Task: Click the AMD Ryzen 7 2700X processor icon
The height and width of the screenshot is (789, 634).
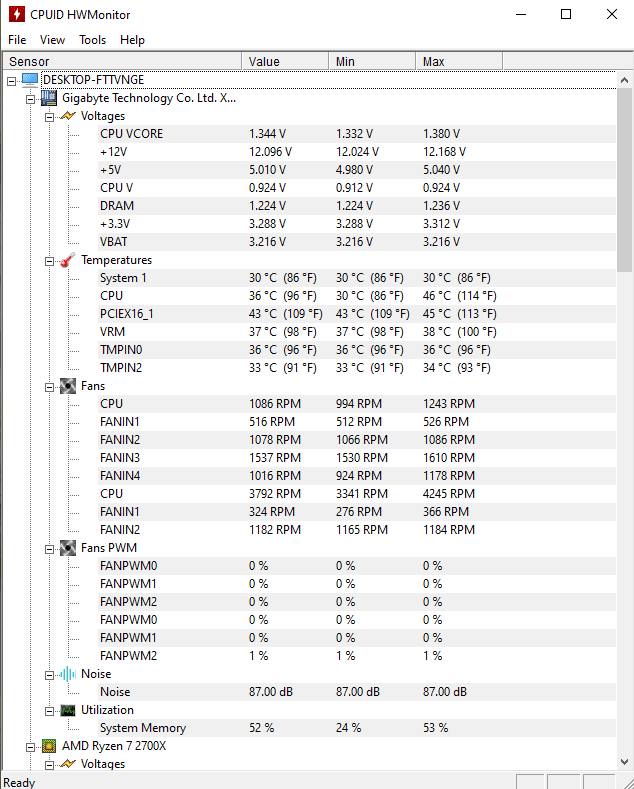Action: (x=49, y=746)
